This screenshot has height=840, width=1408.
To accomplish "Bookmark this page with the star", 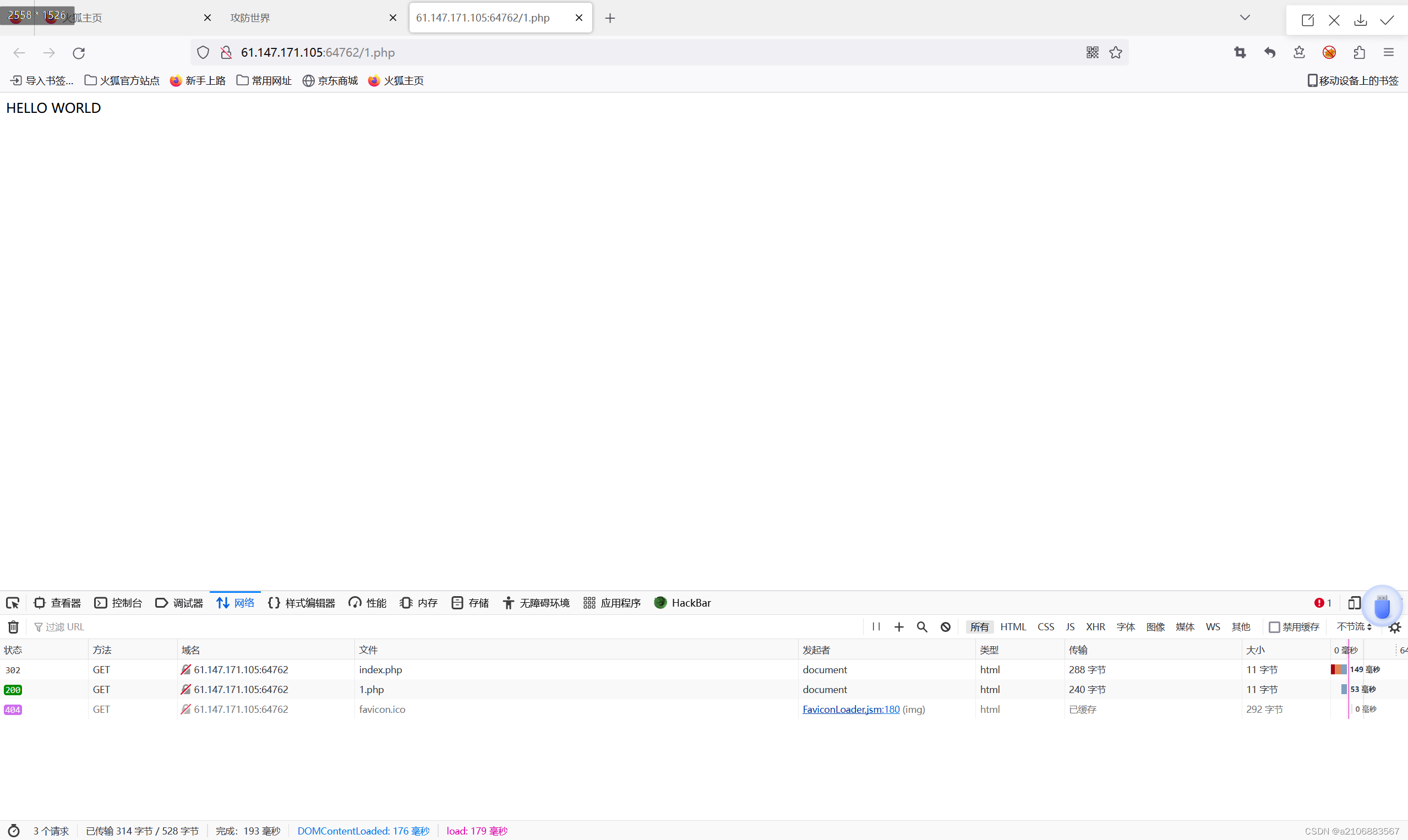I will point(1115,52).
